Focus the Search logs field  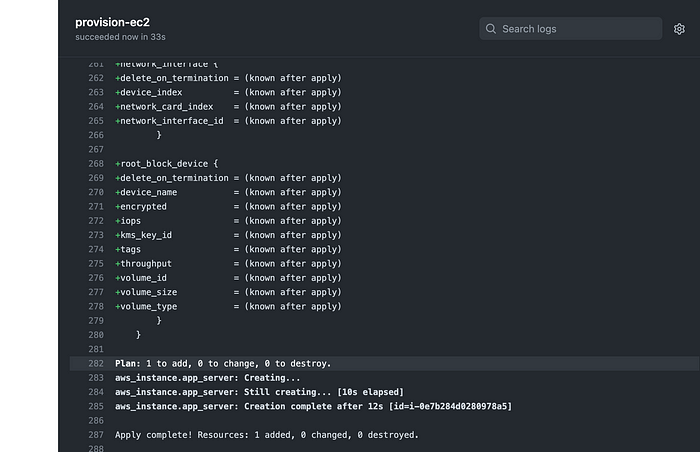(x=571, y=29)
